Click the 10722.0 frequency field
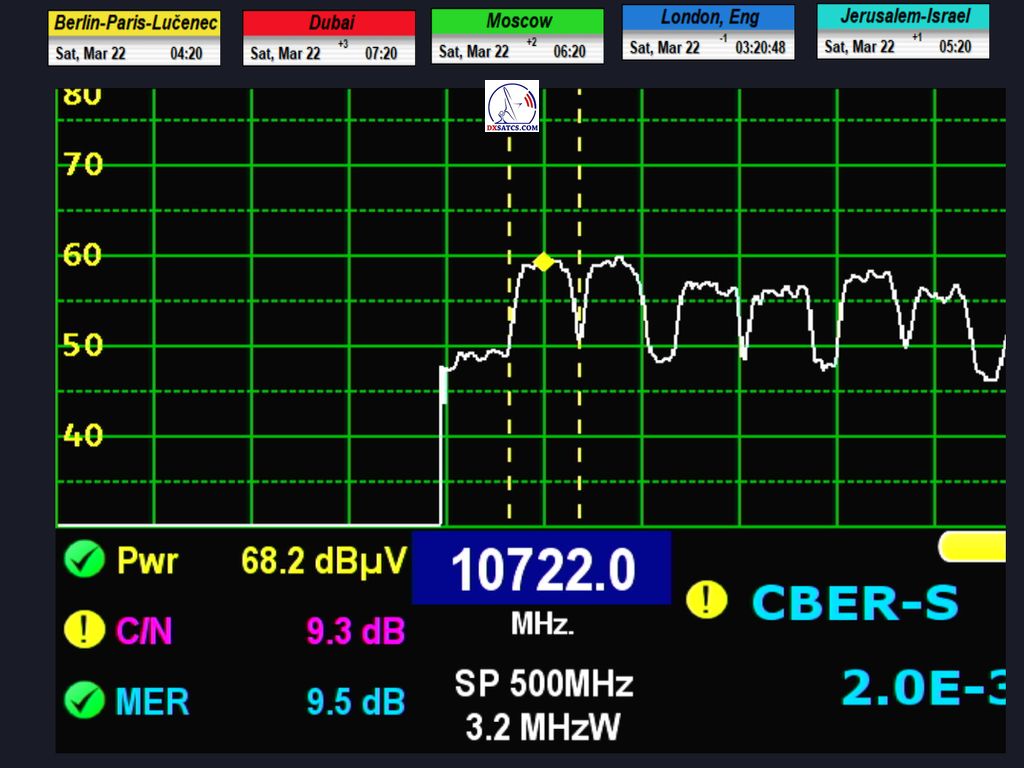 click(541, 569)
